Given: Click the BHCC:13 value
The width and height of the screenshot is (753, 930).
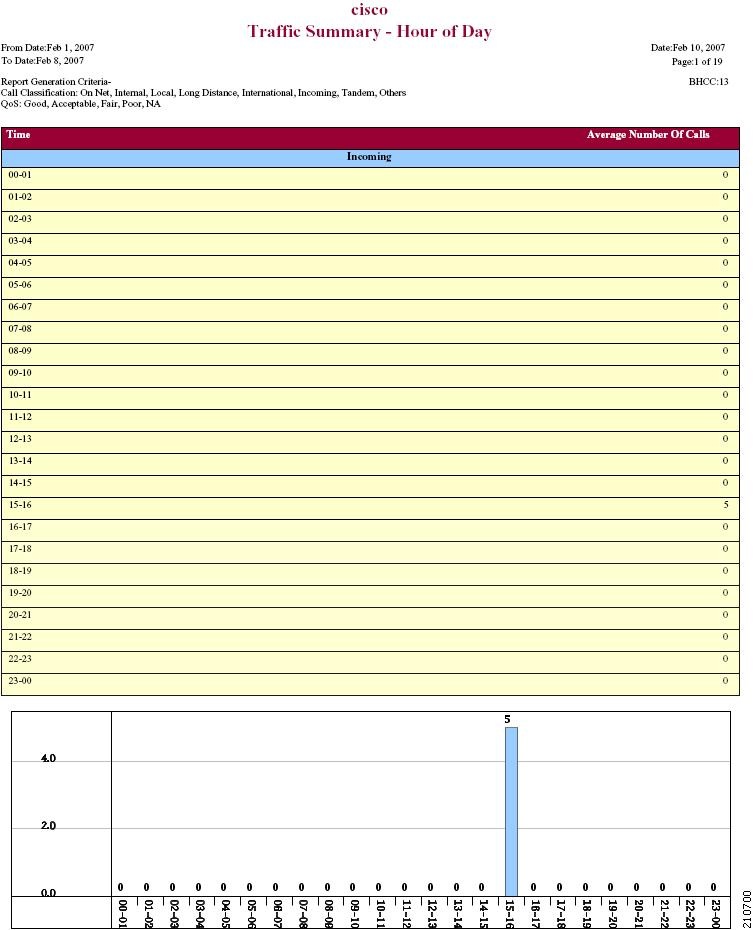Looking at the screenshot, I should tap(708, 82).
